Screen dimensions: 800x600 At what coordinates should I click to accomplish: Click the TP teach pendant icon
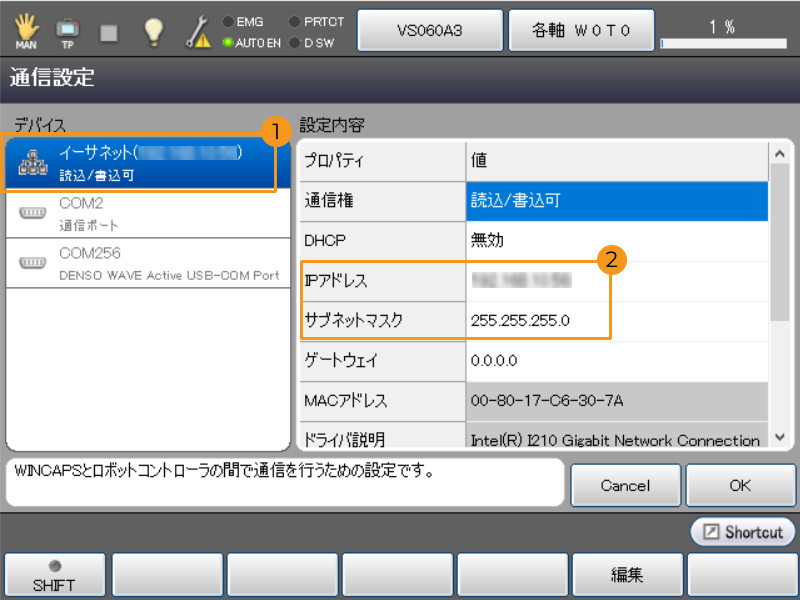(68, 30)
